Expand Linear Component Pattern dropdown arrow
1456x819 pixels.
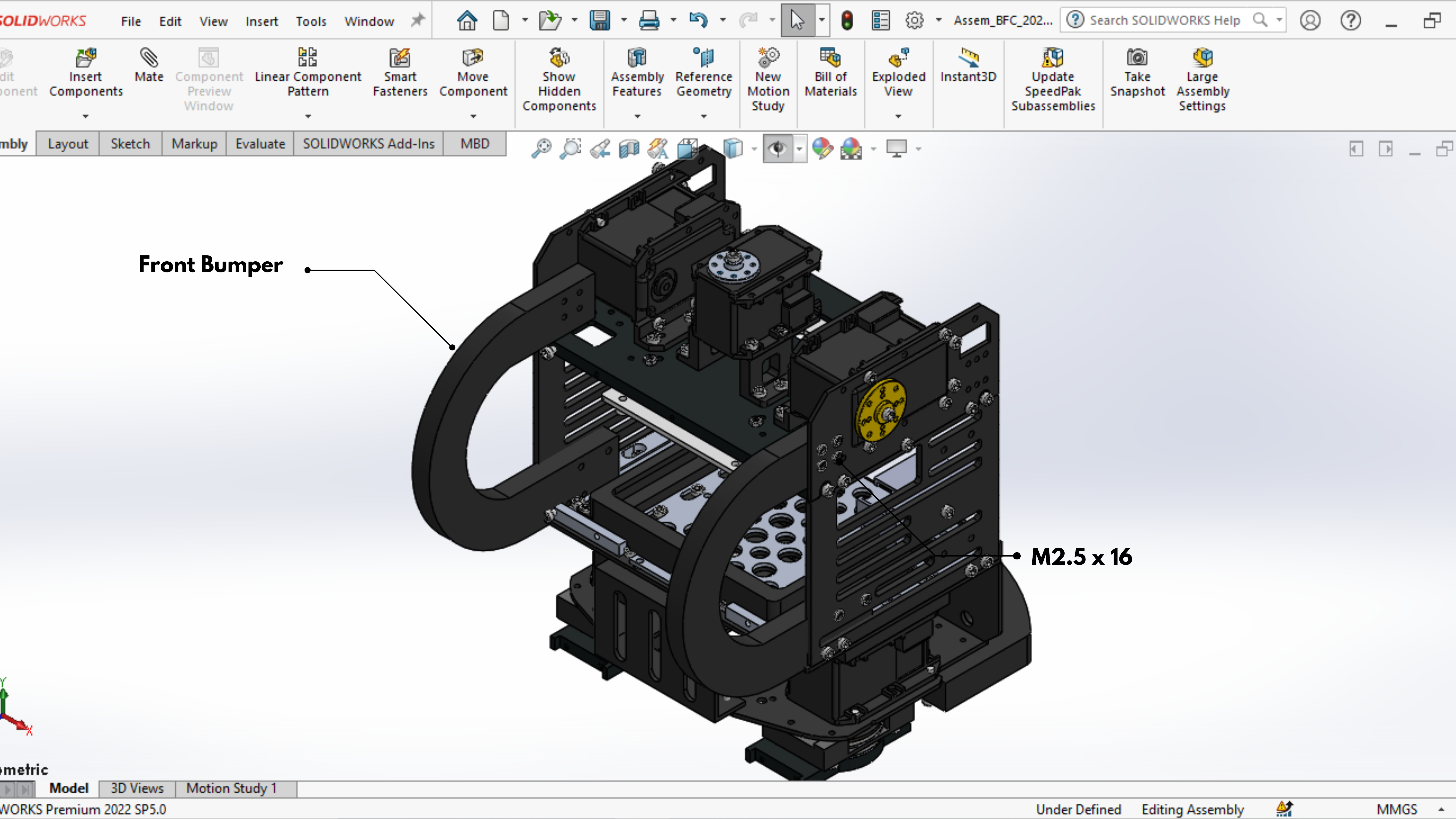308,116
